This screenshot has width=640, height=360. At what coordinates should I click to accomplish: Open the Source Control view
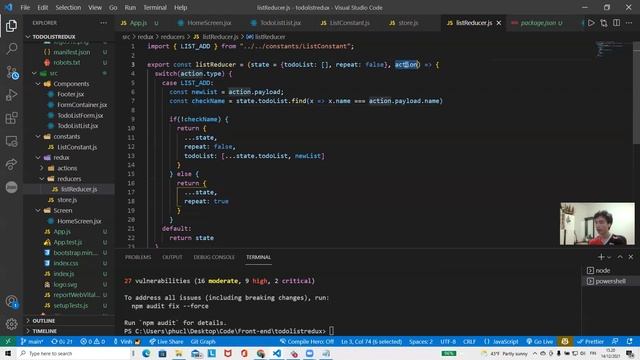click(x=11, y=72)
